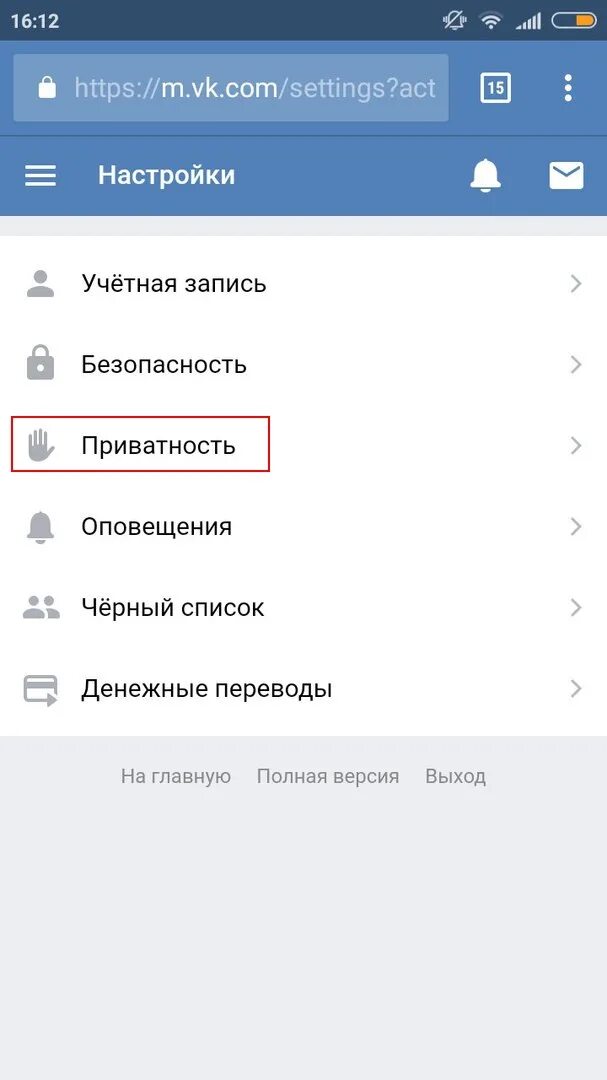Tap the hand icon beside Приватность
Viewport: 607px width, 1080px height.
tap(41, 445)
